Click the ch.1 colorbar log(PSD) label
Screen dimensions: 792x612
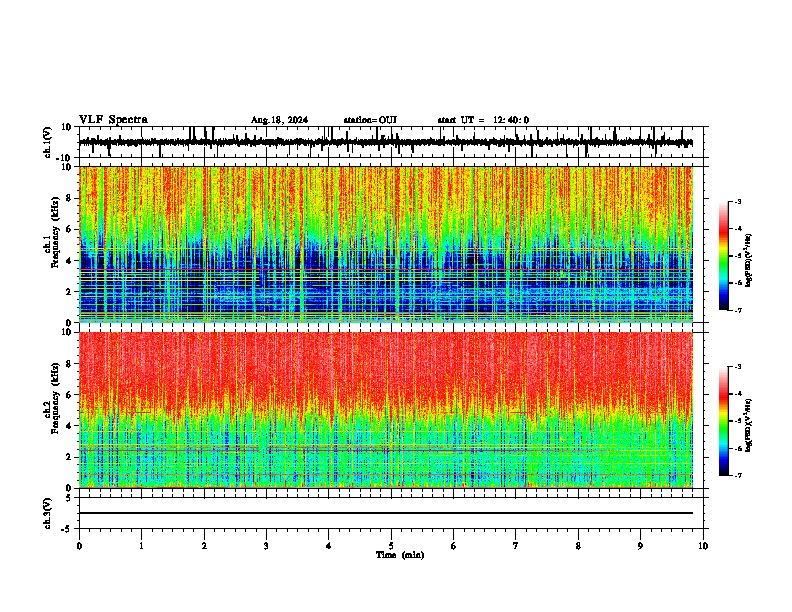pos(748,260)
